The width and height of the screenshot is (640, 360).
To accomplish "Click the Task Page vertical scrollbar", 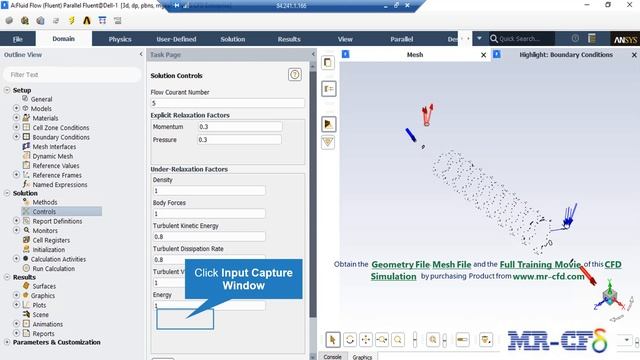I will [313, 194].
